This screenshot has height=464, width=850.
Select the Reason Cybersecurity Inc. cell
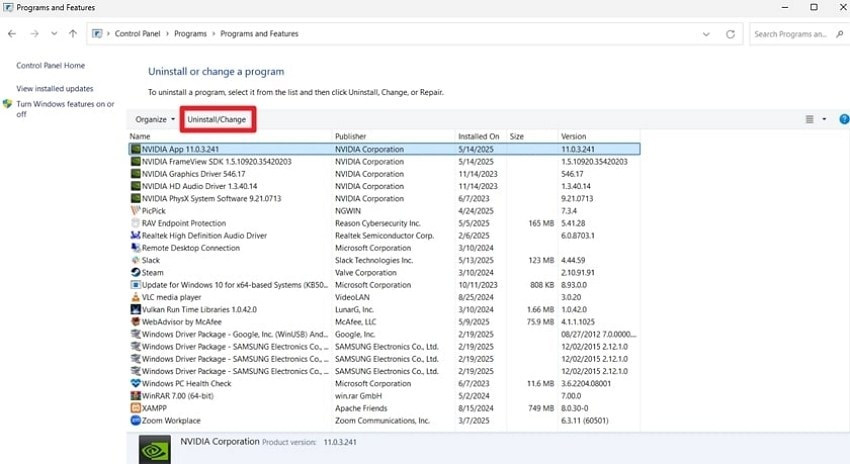378,223
